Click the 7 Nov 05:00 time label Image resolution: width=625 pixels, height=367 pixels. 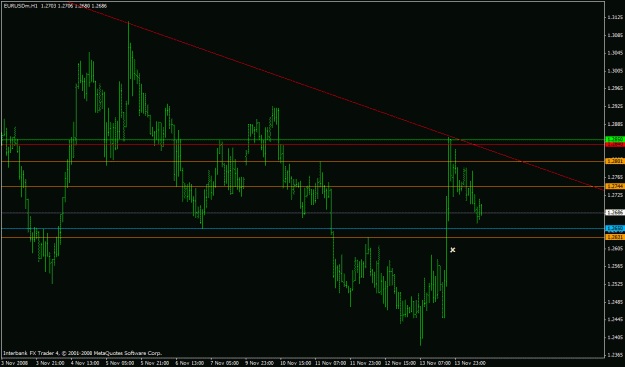pyautogui.click(x=224, y=363)
